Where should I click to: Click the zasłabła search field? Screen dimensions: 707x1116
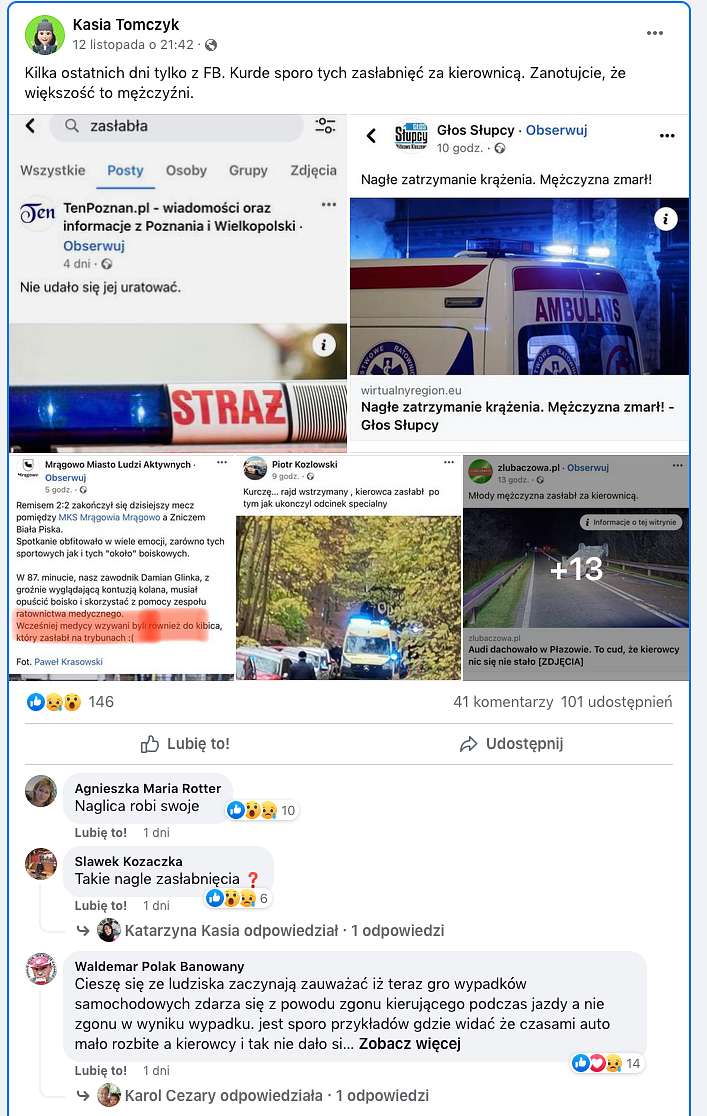[177, 126]
